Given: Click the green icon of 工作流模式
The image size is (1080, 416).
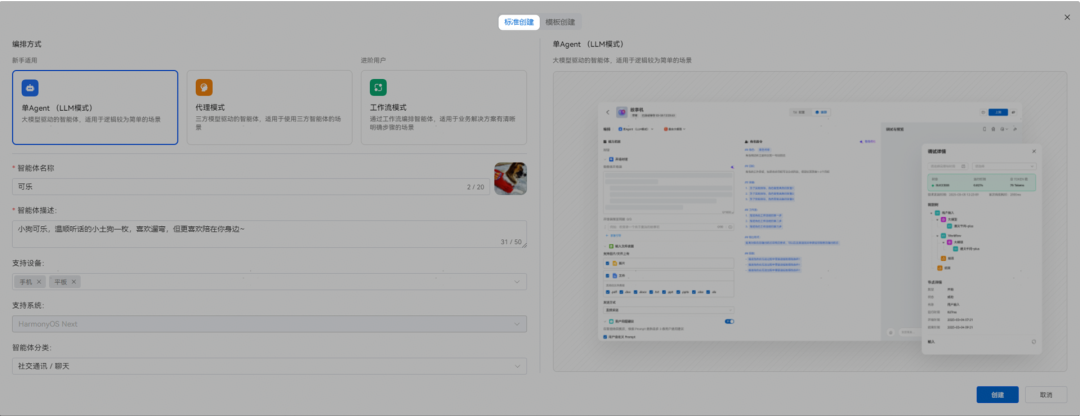Looking at the screenshot, I should [378, 87].
